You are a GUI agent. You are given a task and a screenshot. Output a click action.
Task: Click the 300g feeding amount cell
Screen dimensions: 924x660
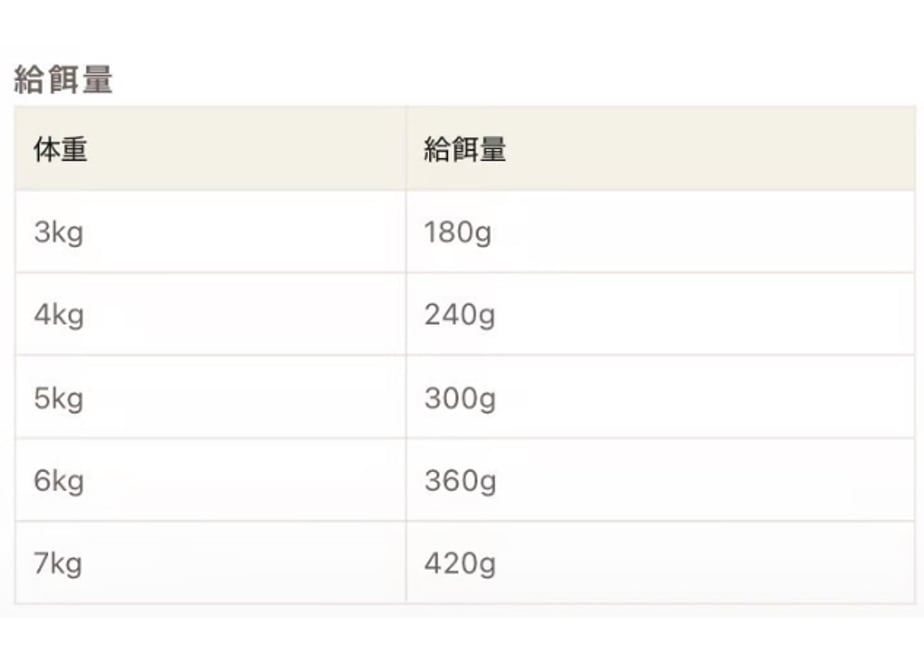coord(660,397)
